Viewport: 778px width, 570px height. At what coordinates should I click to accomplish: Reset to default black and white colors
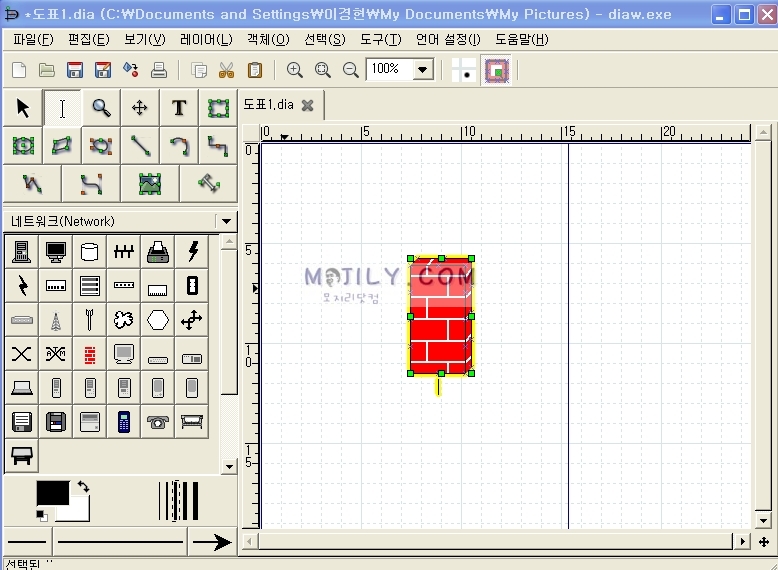42,516
